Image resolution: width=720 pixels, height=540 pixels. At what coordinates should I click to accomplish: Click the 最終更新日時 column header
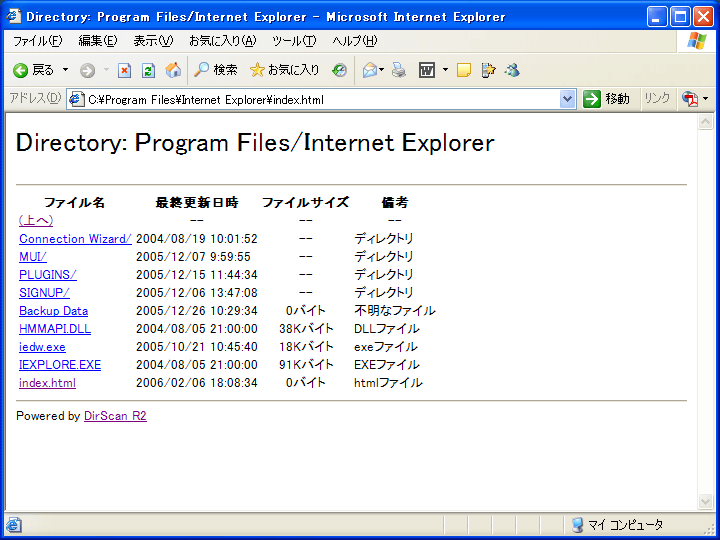(x=197, y=202)
